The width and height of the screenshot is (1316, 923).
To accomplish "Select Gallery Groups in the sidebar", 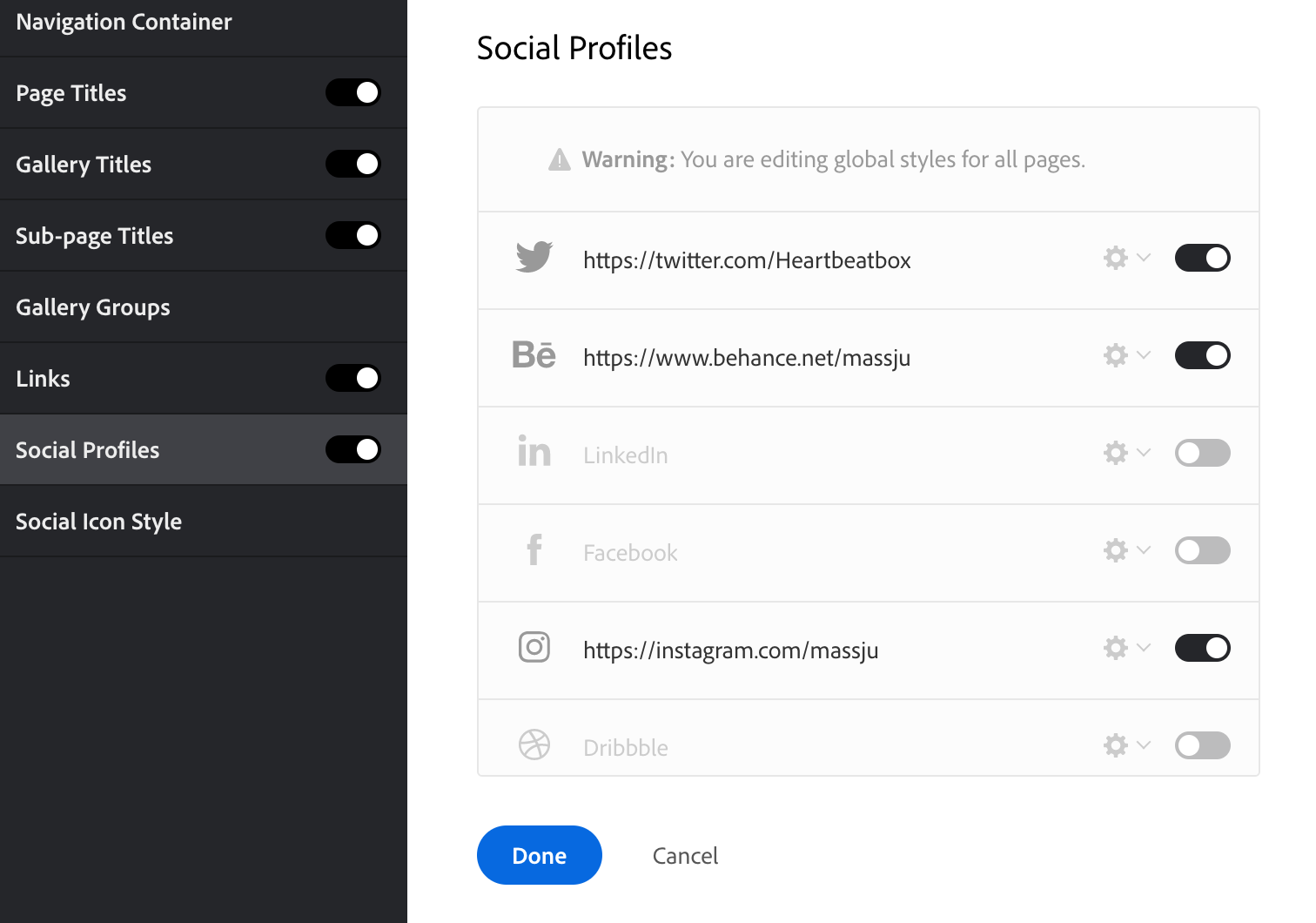I will (92, 307).
